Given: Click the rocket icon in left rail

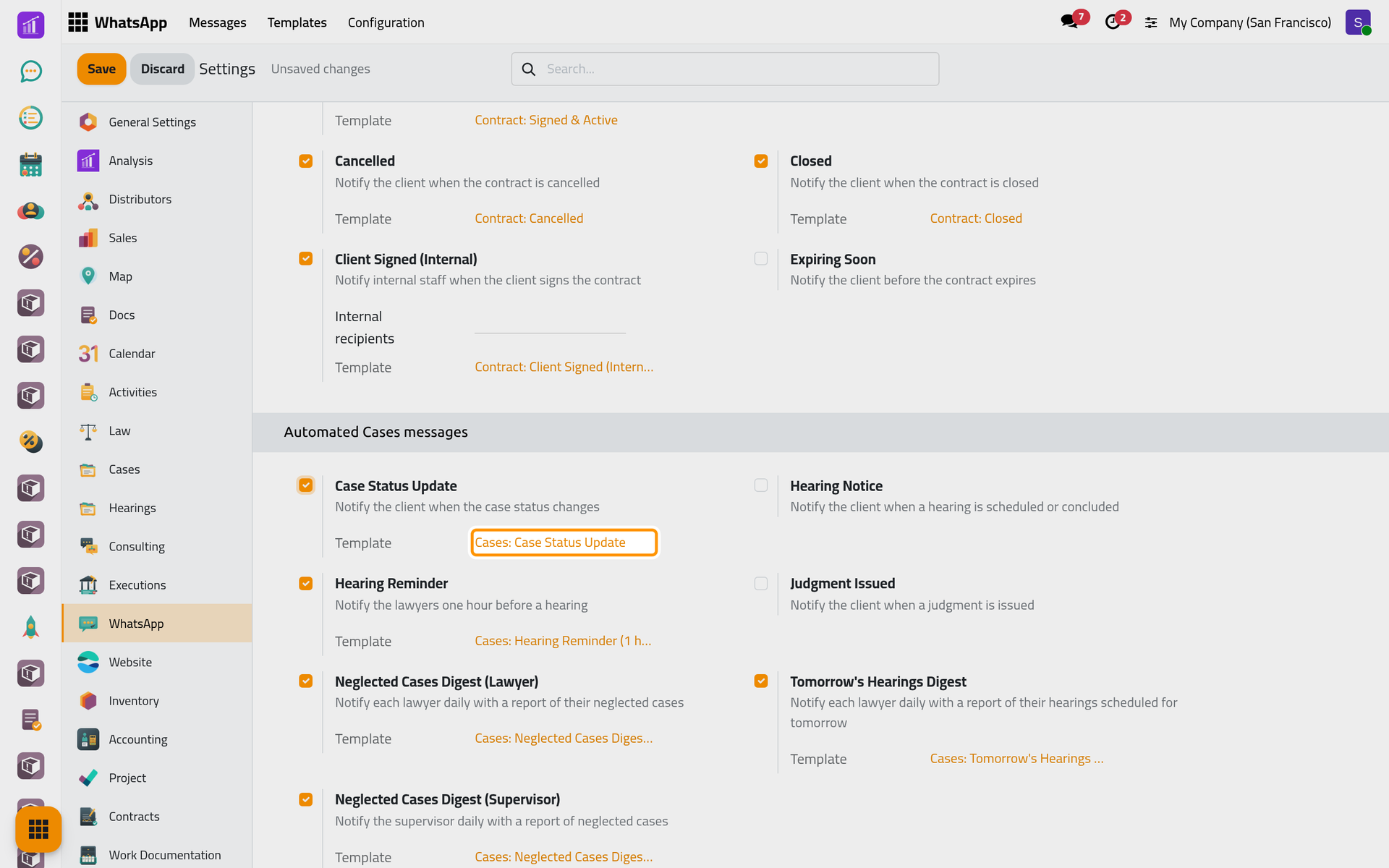Looking at the screenshot, I should (30, 627).
